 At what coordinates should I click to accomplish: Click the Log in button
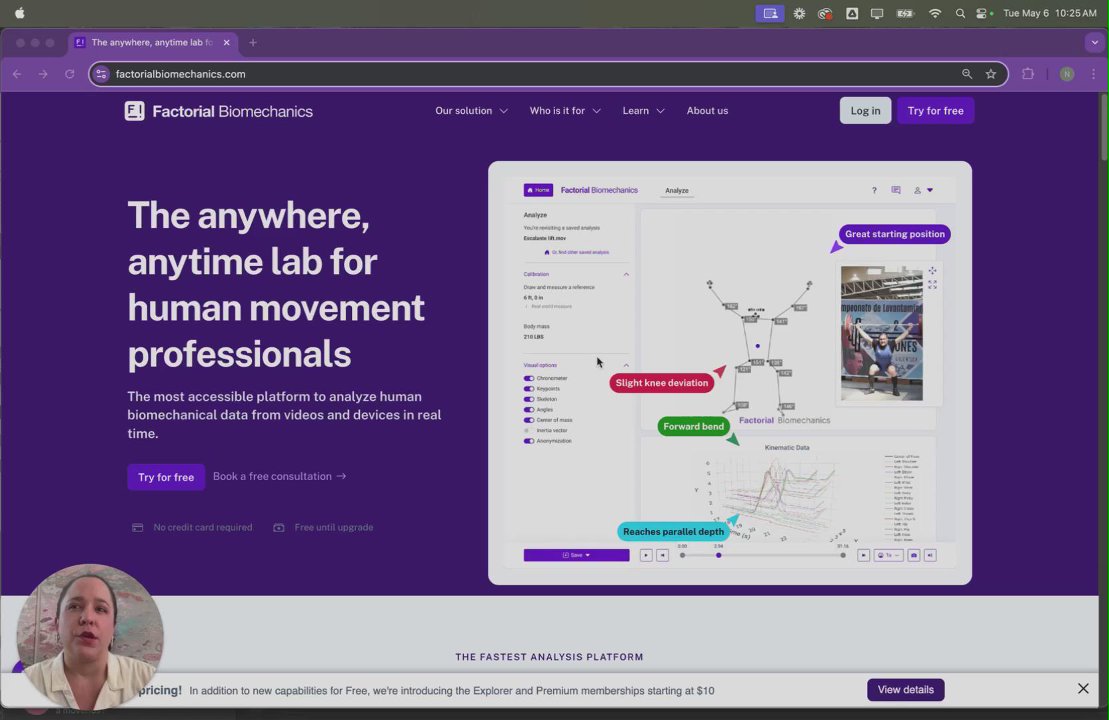pos(865,111)
